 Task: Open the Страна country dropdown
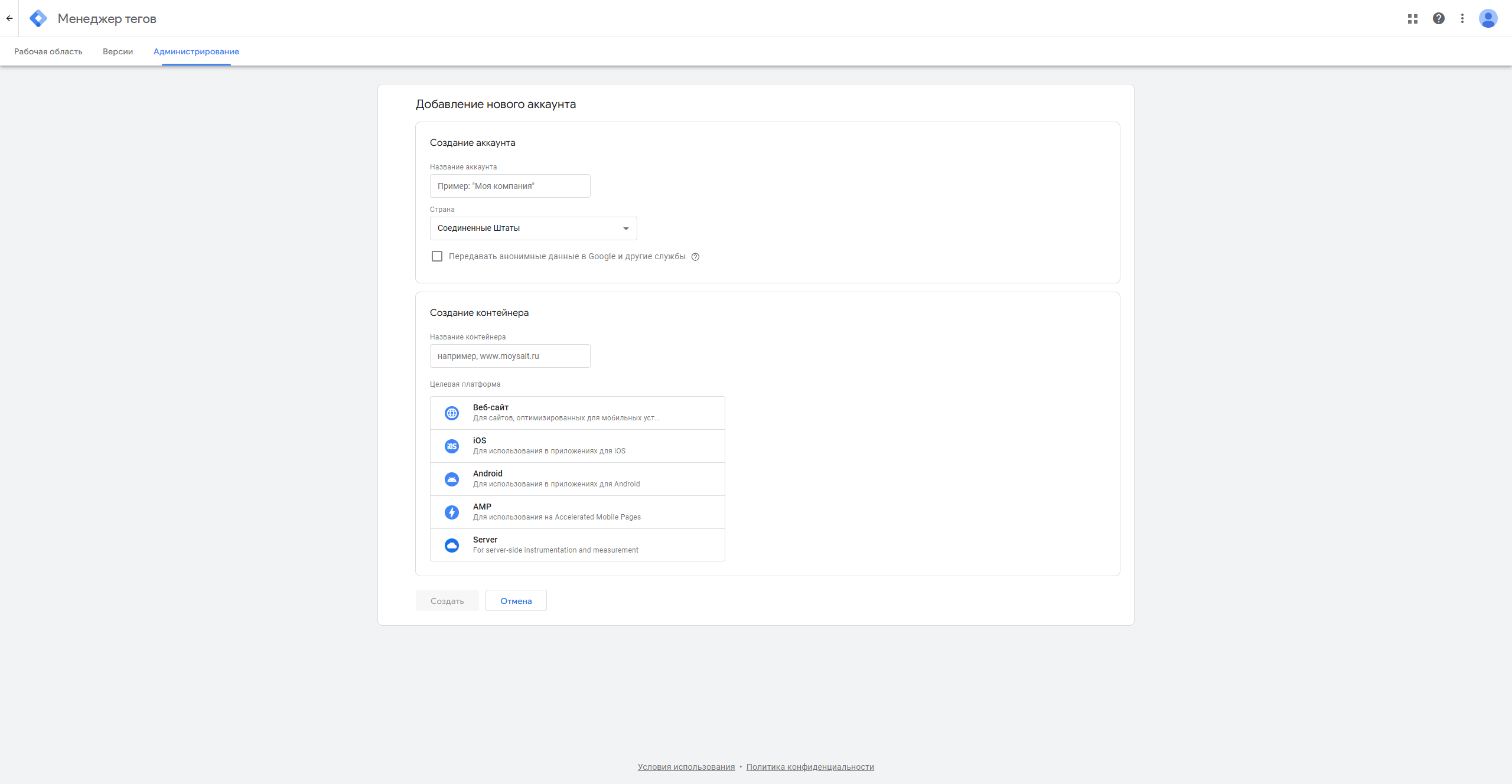pos(533,228)
